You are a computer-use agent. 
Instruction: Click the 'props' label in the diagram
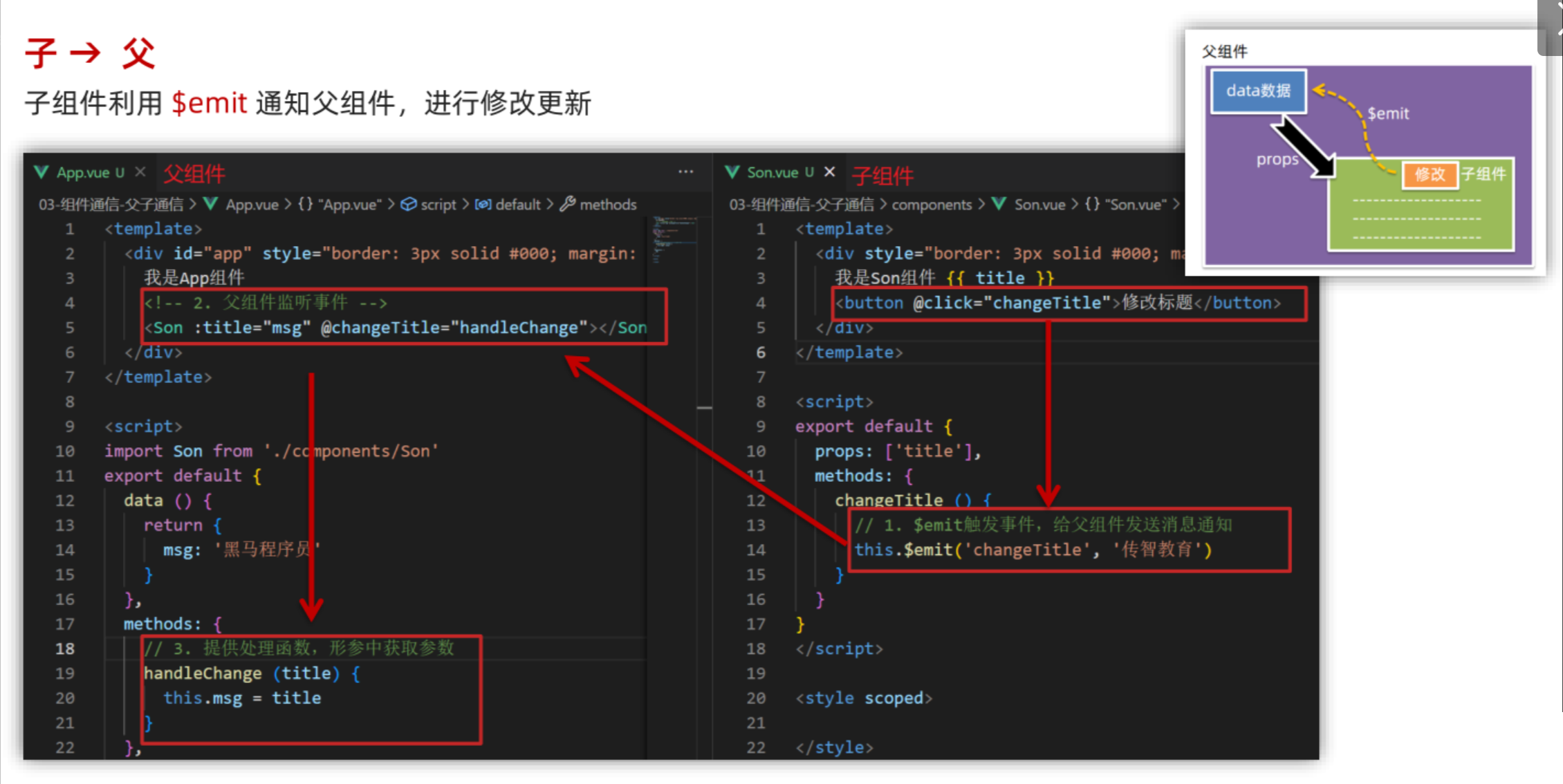[1277, 159]
